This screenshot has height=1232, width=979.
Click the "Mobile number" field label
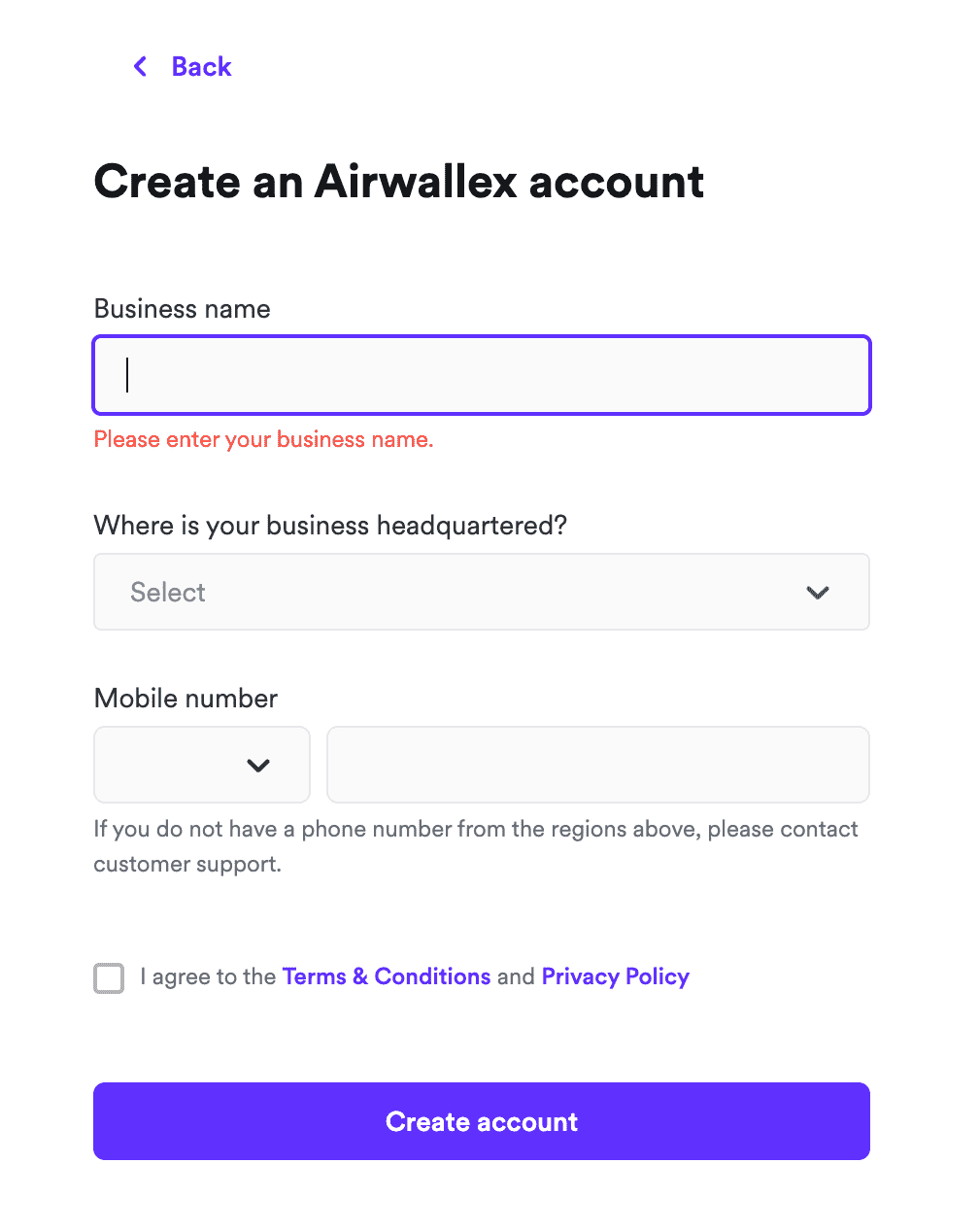tap(186, 699)
